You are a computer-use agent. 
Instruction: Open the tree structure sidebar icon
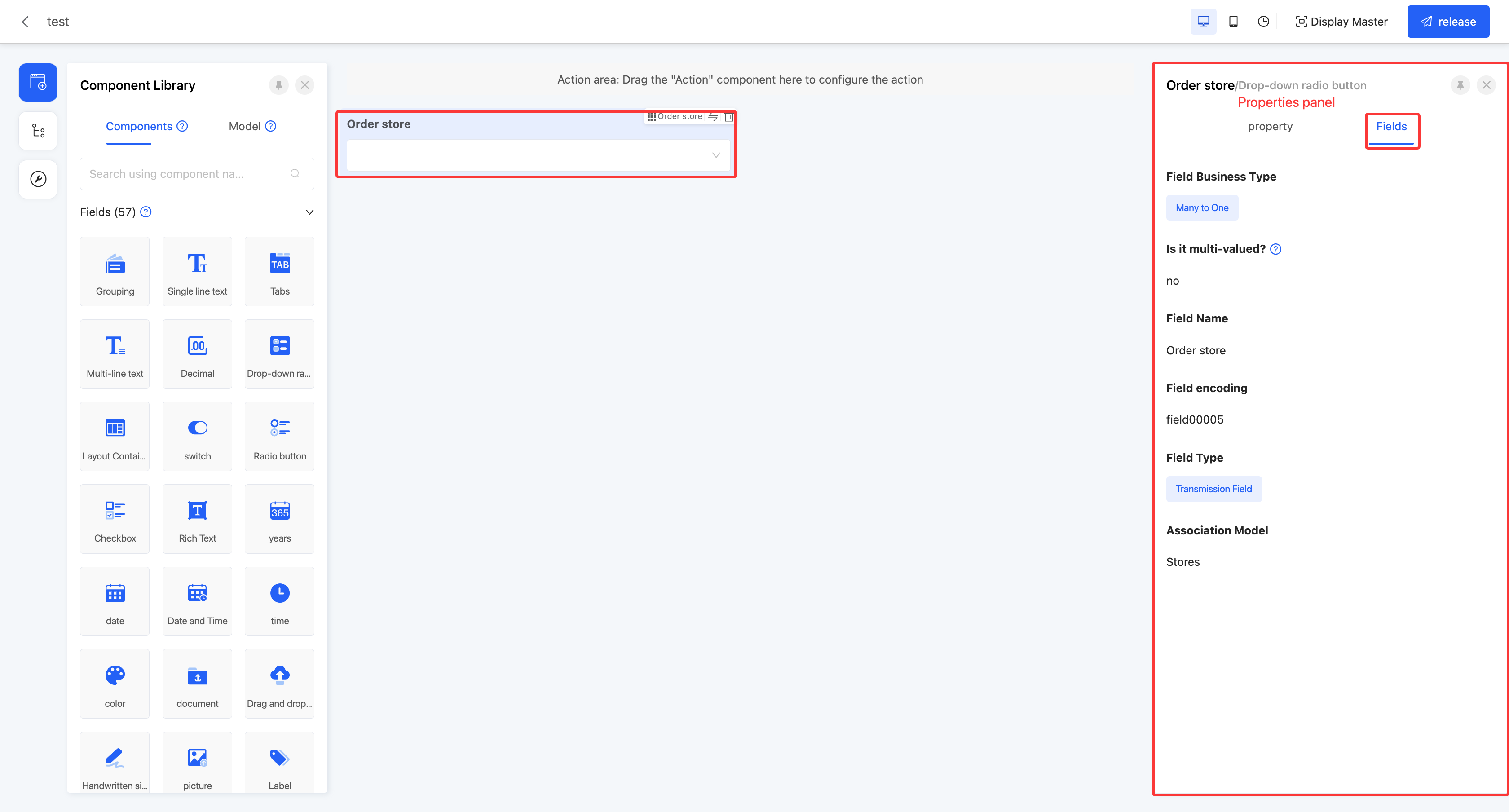pyautogui.click(x=38, y=131)
